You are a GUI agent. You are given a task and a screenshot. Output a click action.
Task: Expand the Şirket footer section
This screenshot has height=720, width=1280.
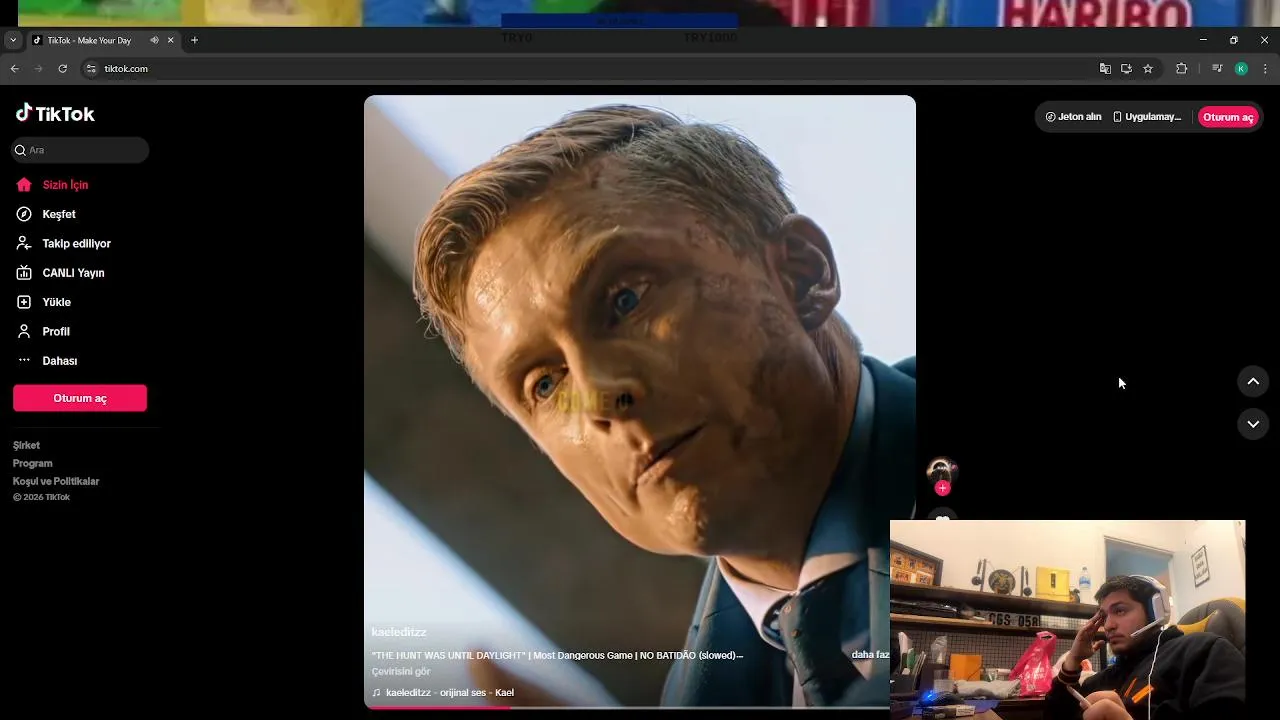[26, 445]
